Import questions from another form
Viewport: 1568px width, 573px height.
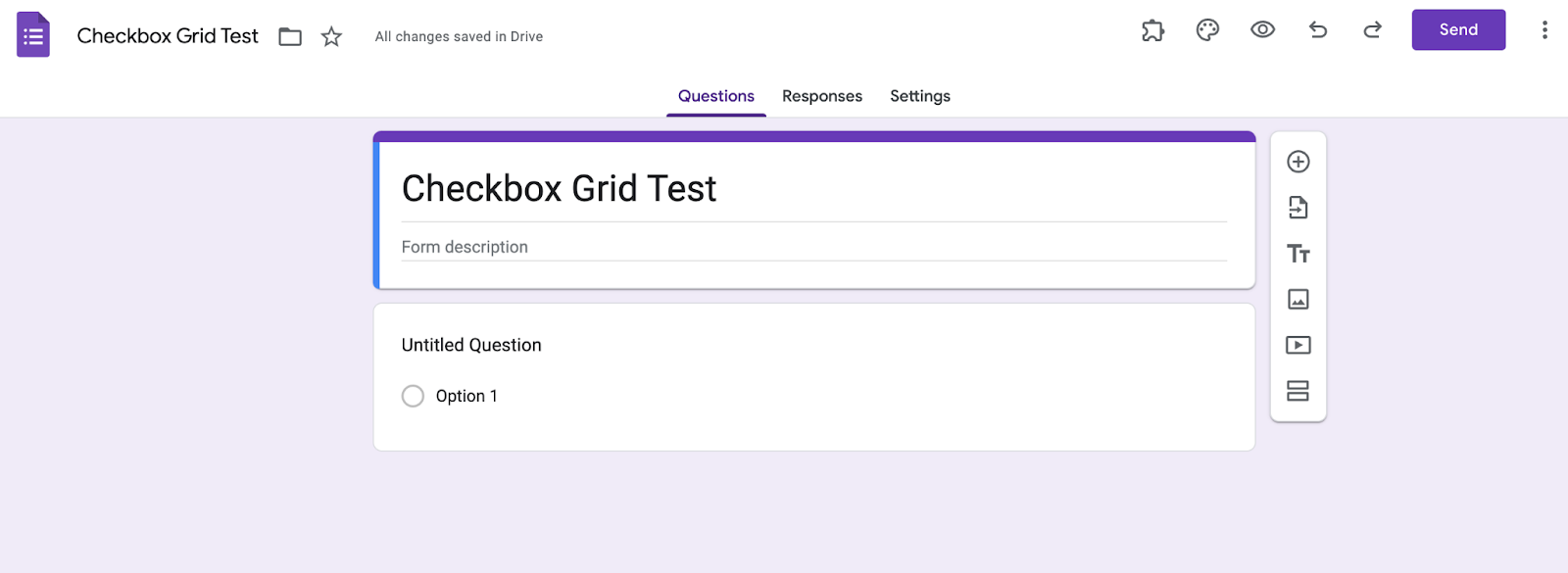[1298, 208]
